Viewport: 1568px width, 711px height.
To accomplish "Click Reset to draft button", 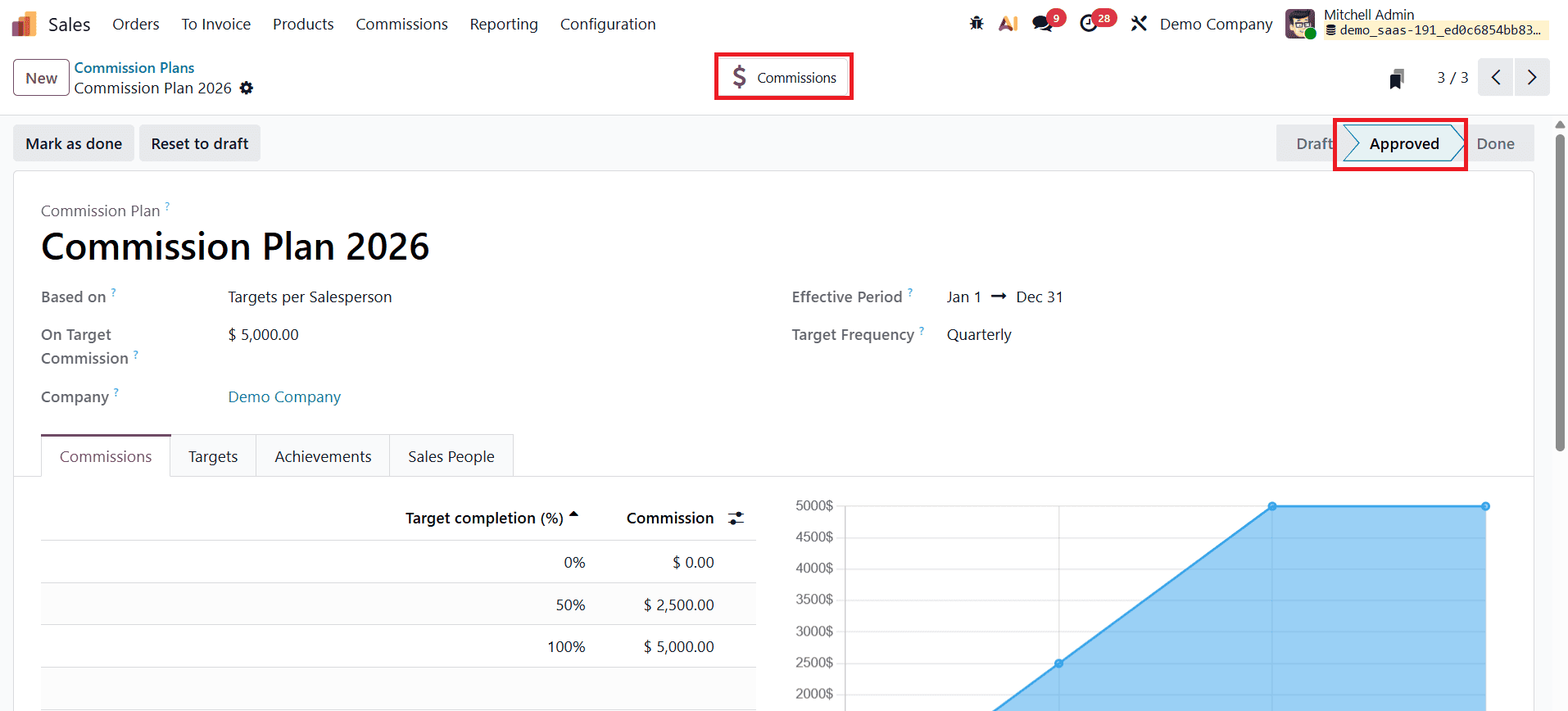I will coord(200,143).
